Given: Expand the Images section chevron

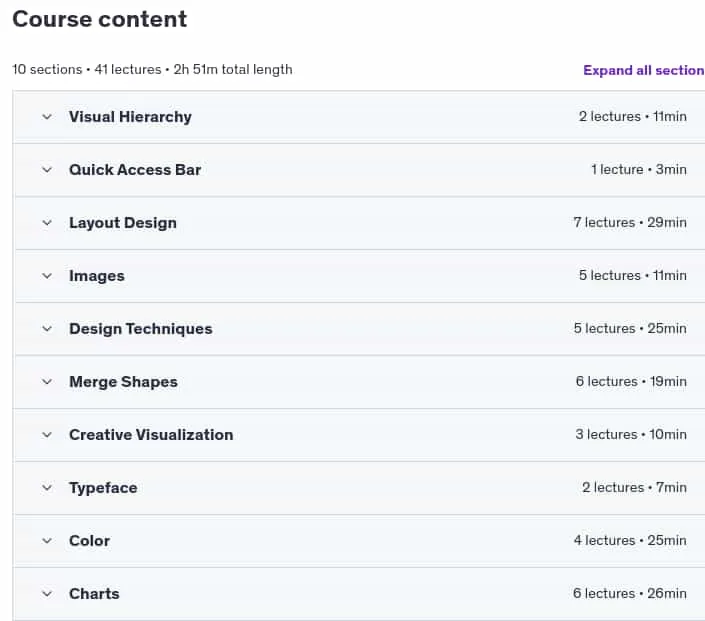Looking at the screenshot, I should pos(47,276).
